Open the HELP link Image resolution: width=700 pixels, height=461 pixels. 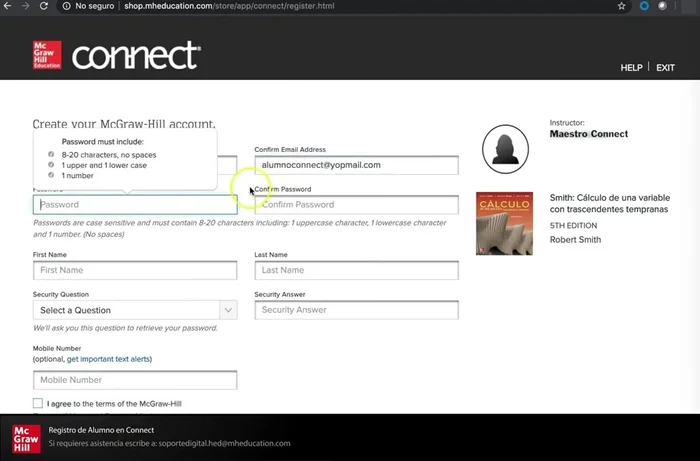pyautogui.click(x=631, y=68)
